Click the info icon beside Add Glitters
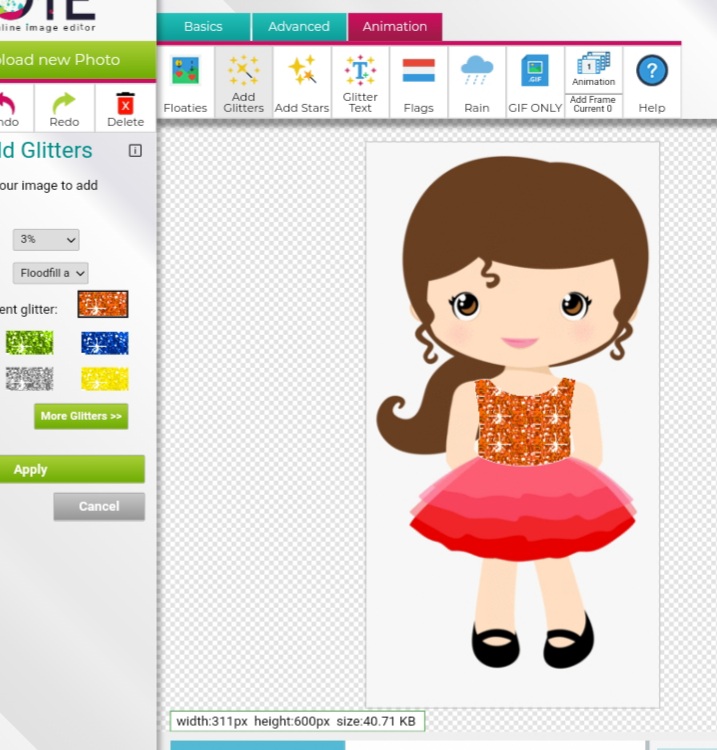The height and width of the screenshot is (750, 717). coord(135,151)
